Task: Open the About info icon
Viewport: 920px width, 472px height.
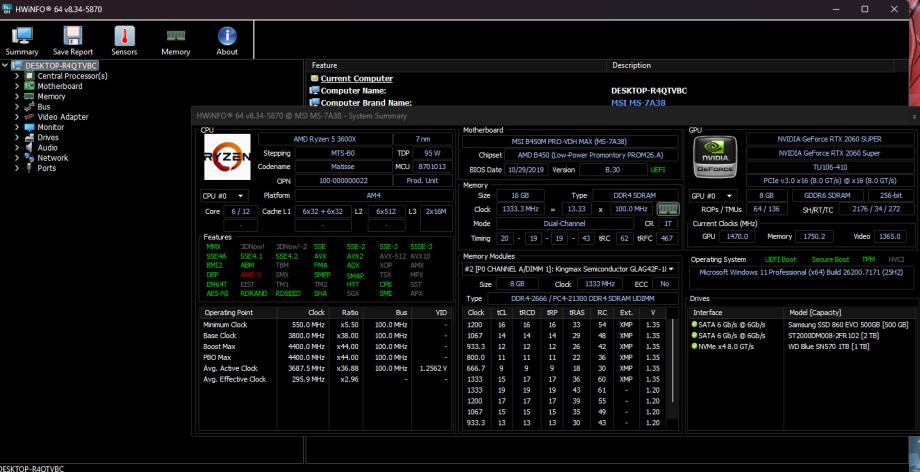Action: point(227,38)
